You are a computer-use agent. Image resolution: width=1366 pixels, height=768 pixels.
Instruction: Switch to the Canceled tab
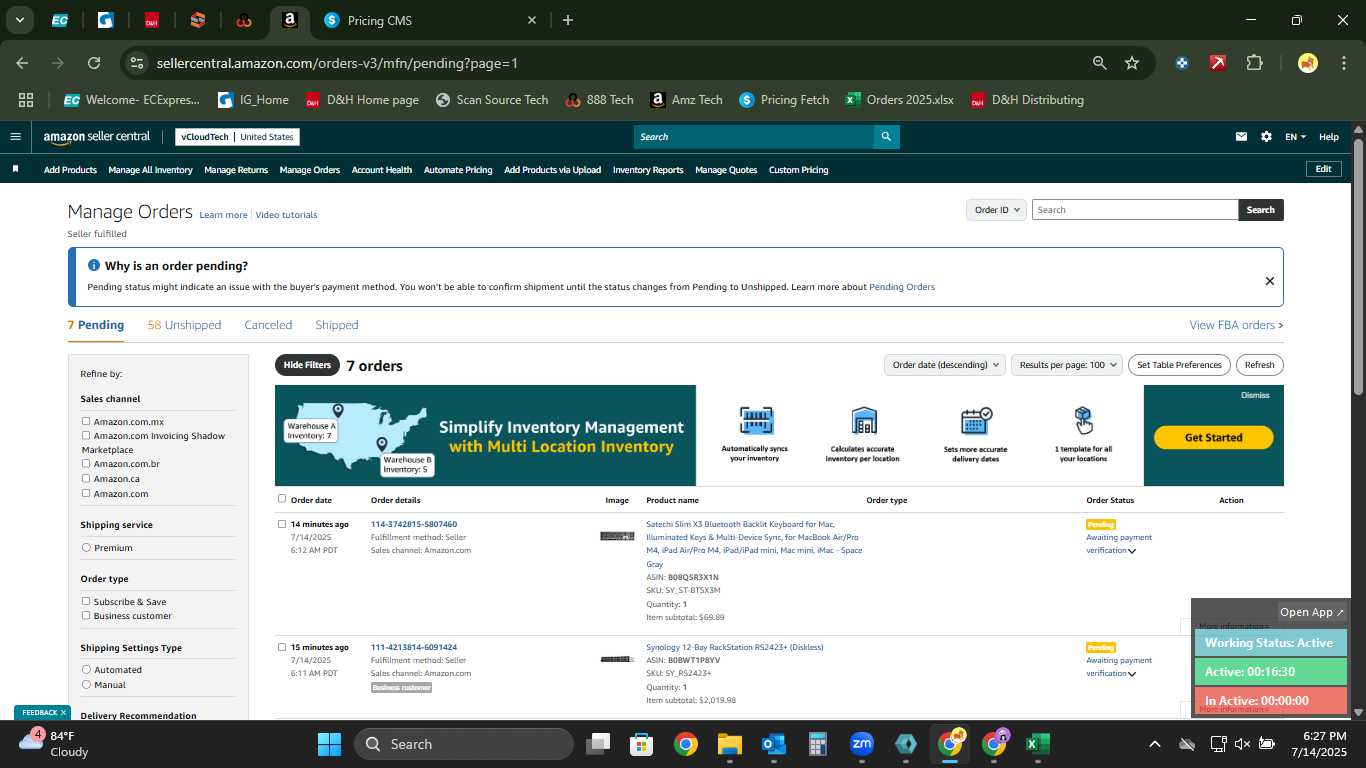(268, 325)
